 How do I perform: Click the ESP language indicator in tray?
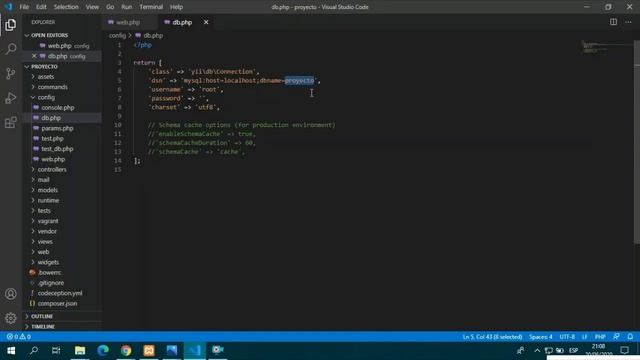(x=573, y=350)
